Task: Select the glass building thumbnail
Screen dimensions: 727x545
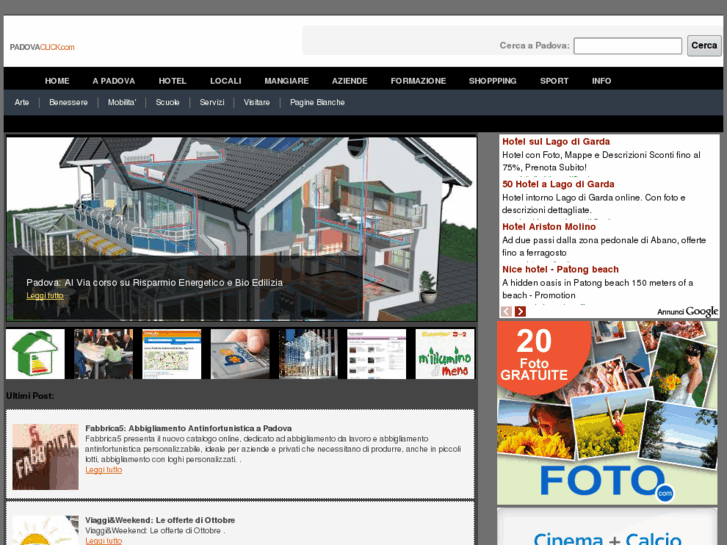Action: 308,354
